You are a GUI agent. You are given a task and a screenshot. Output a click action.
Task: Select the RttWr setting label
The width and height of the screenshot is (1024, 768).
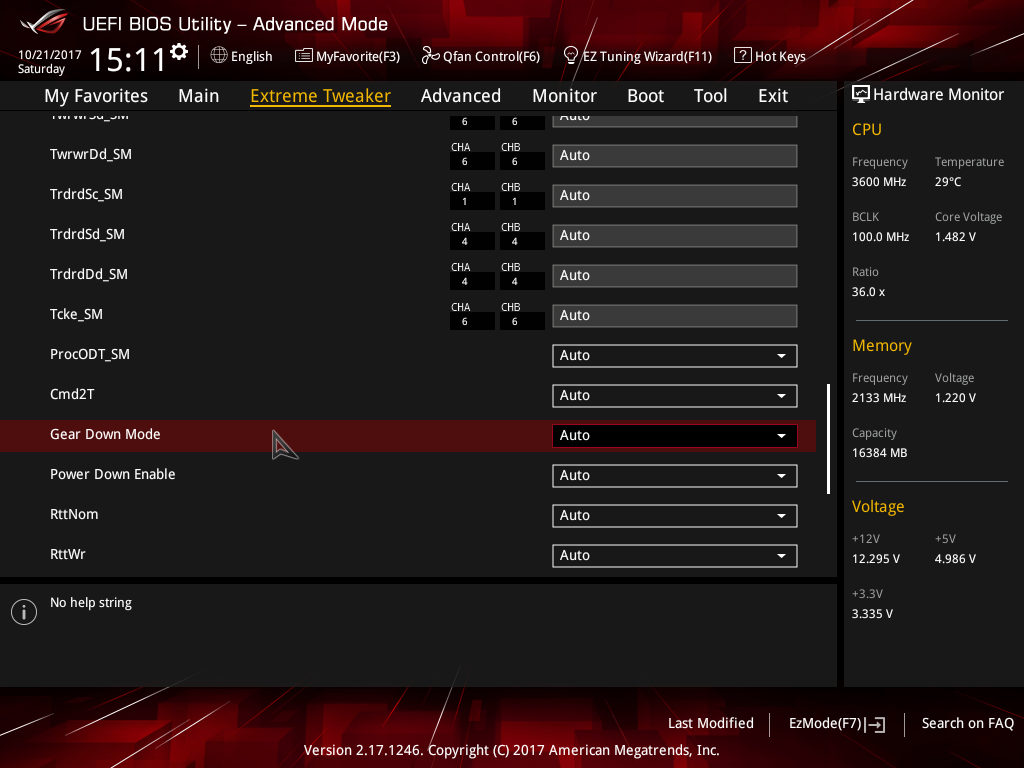(x=68, y=554)
